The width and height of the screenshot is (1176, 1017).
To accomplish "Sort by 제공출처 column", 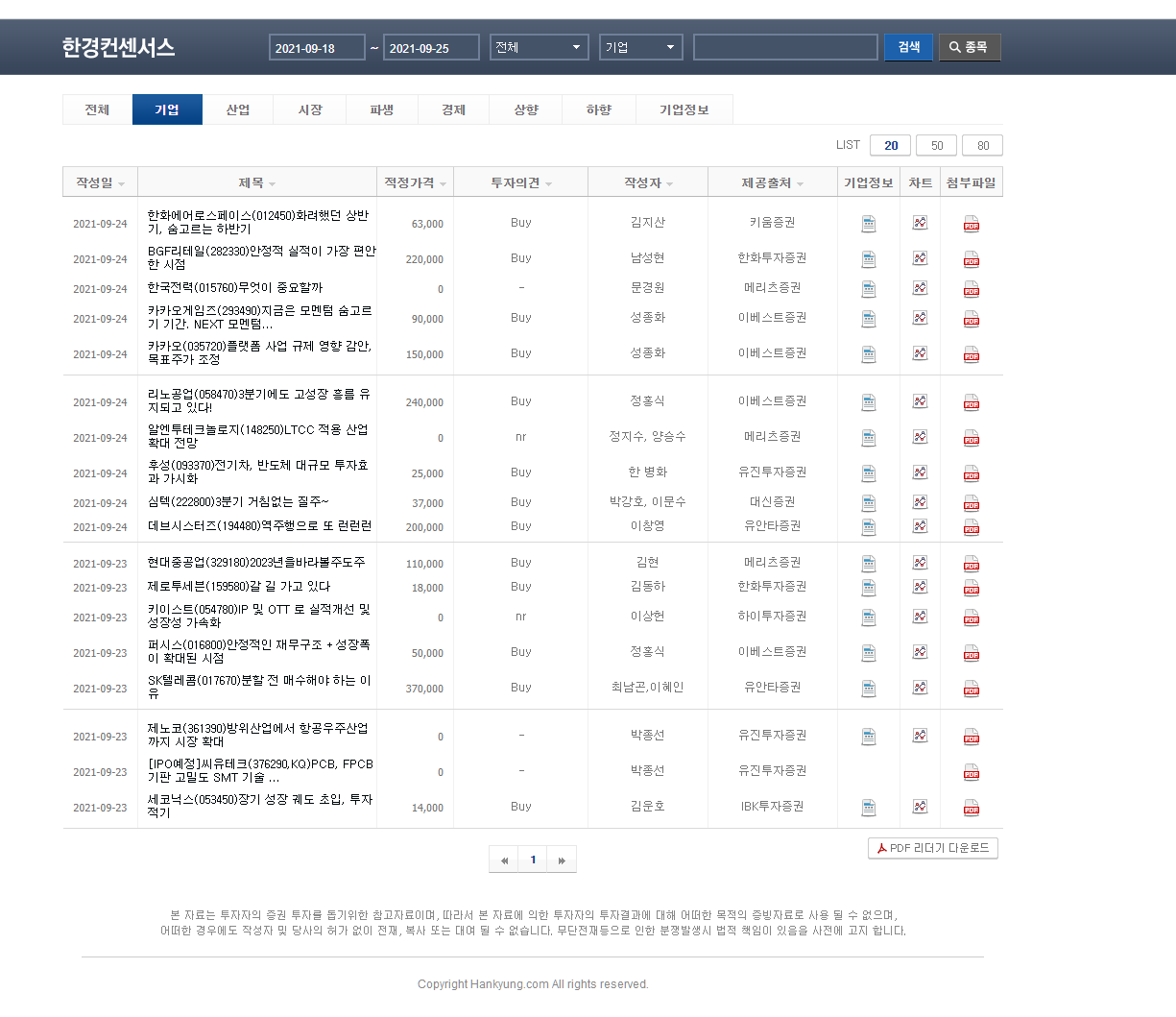I will [x=773, y=182].
